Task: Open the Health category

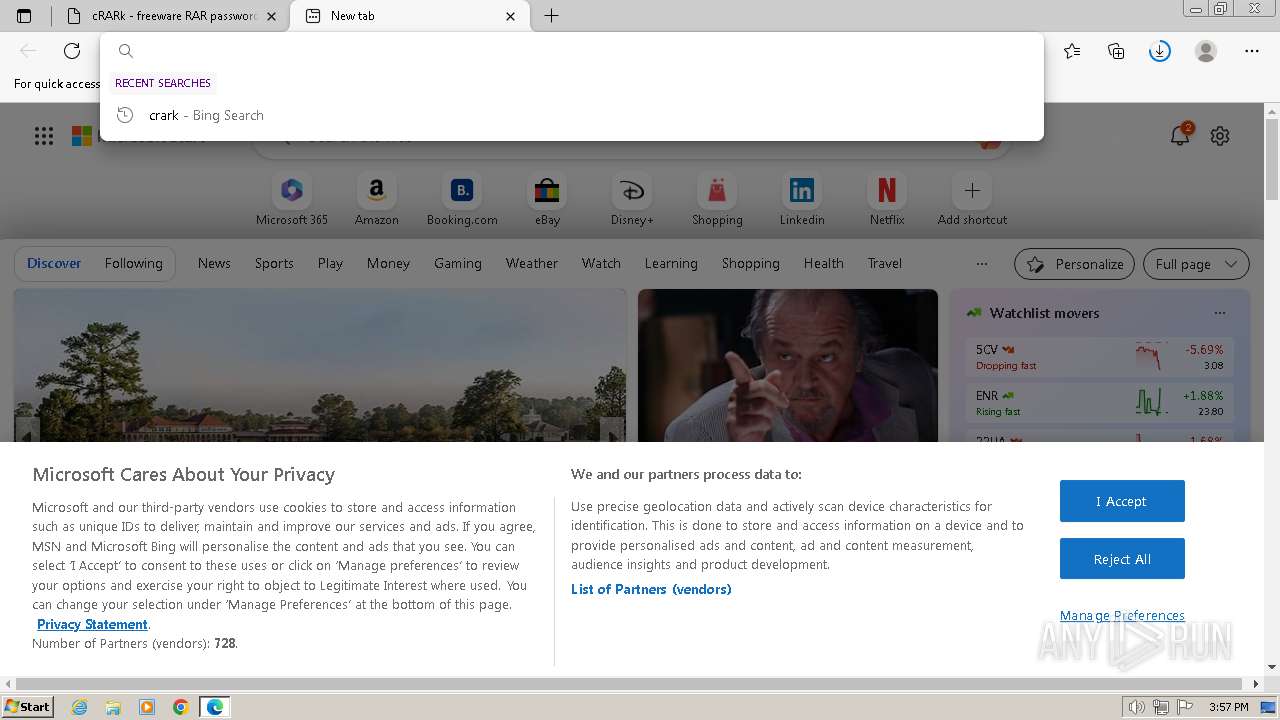Action: coord(824,263)
